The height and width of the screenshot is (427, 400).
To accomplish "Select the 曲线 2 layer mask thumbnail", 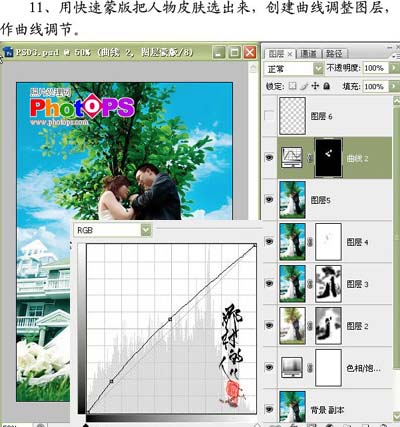I will (x=329, y=158).
